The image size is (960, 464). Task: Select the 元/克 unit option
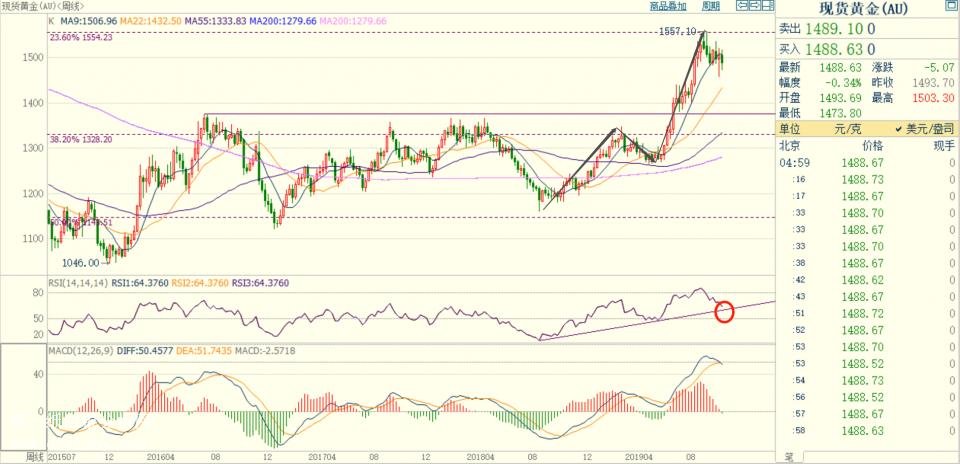tap(846, 130)
